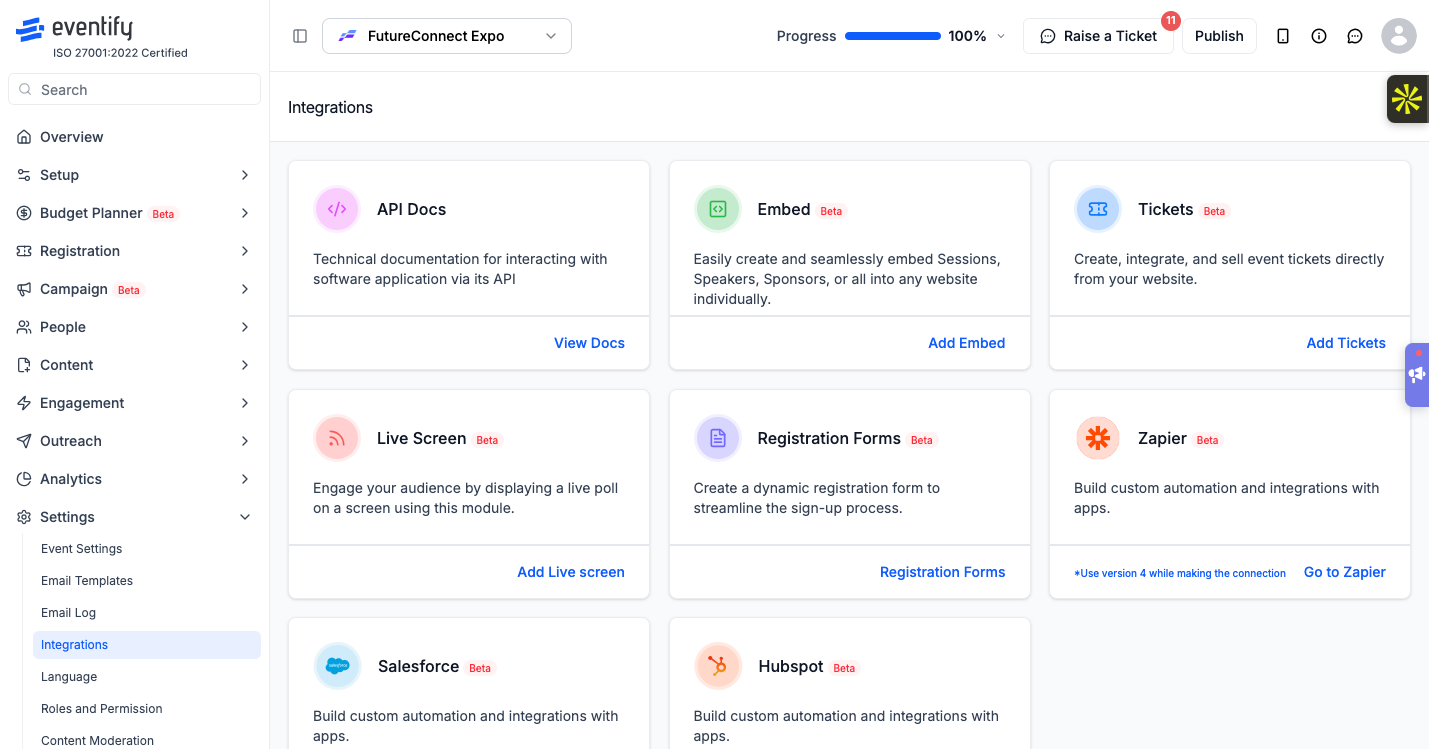Open the user profile avatar

1399,36
